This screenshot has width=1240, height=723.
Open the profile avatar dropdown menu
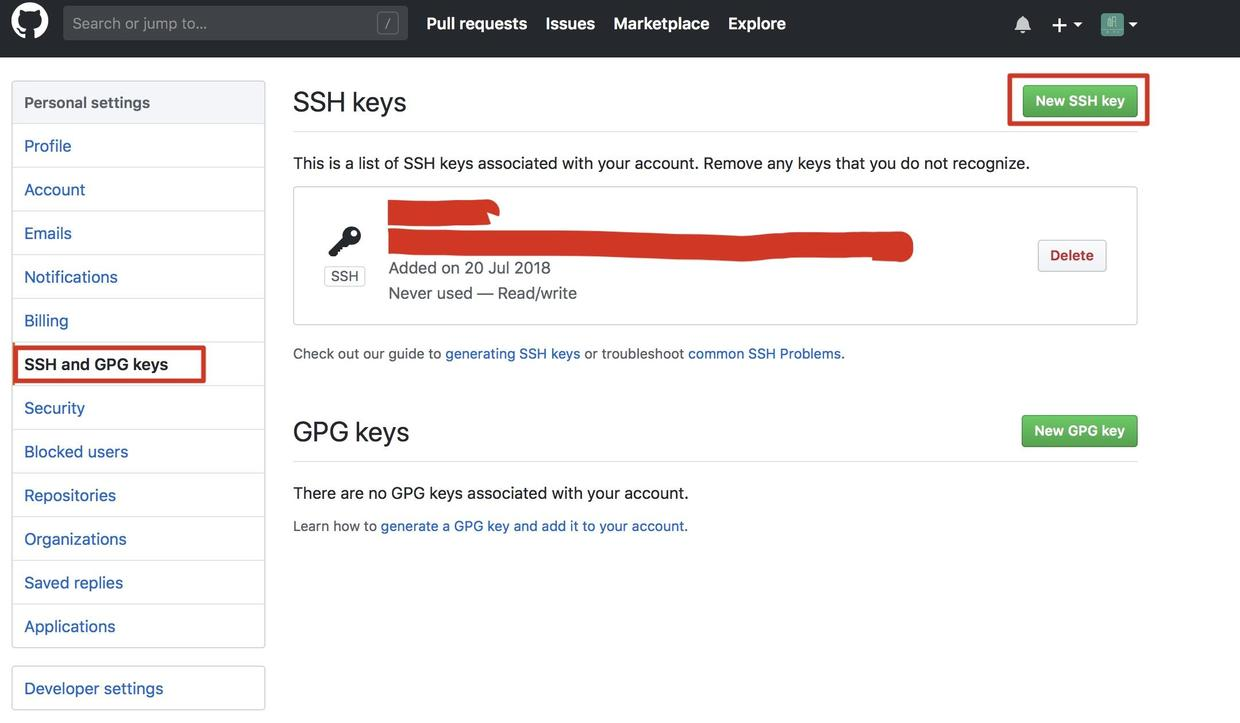click(1131, 22)
